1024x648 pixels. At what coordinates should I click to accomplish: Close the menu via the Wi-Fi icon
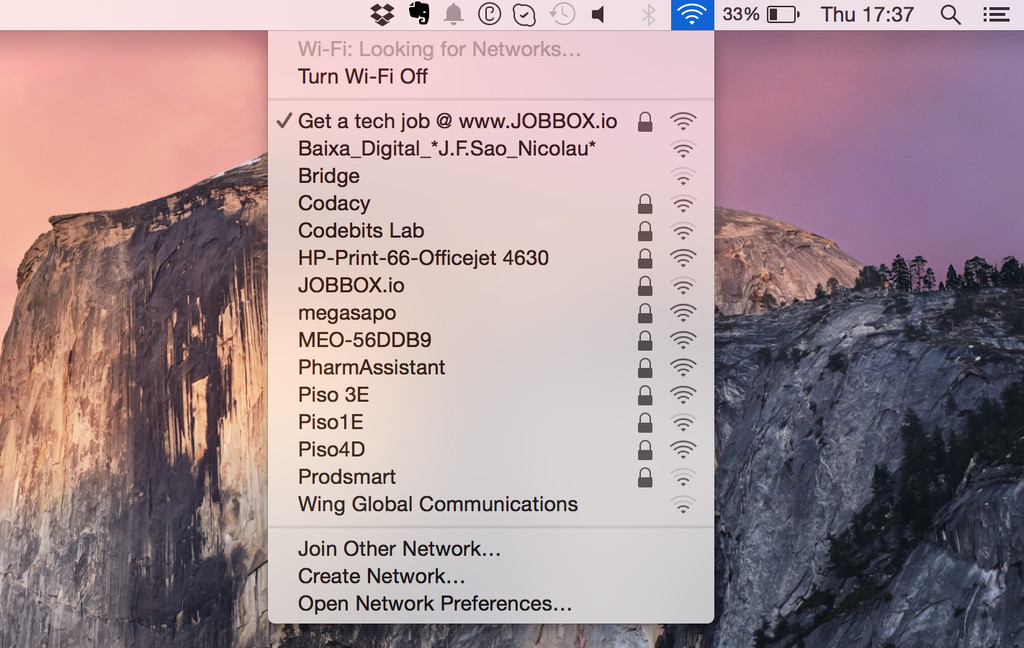(692, 14)
